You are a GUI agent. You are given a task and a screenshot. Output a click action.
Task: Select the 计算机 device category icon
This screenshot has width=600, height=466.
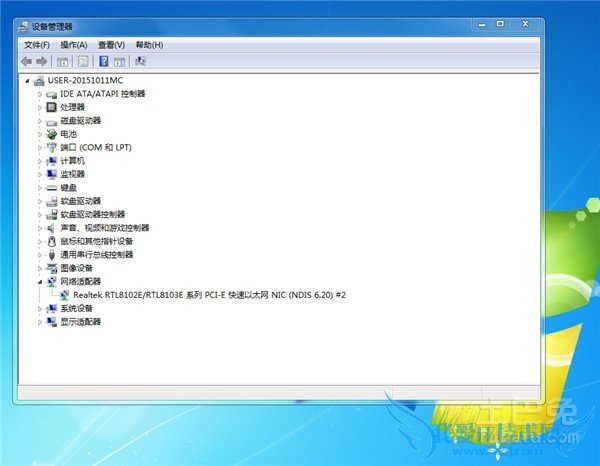pos(52,161)
